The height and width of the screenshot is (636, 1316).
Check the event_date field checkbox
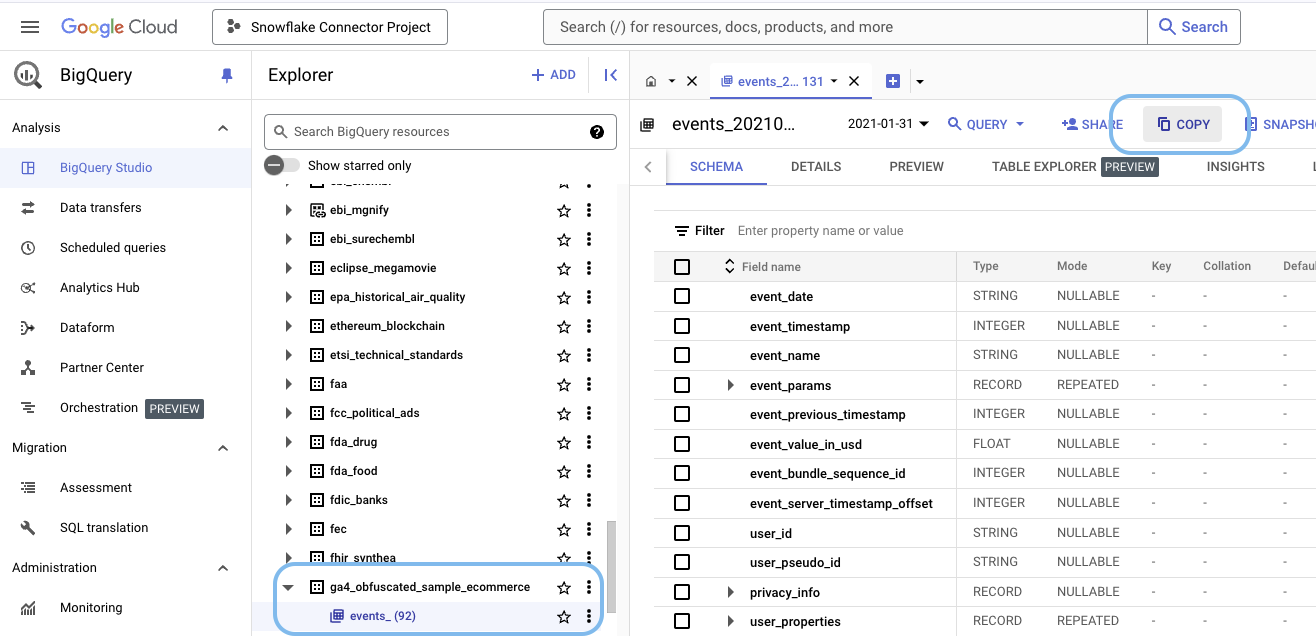pyautogui.click(x=682, y=296)
